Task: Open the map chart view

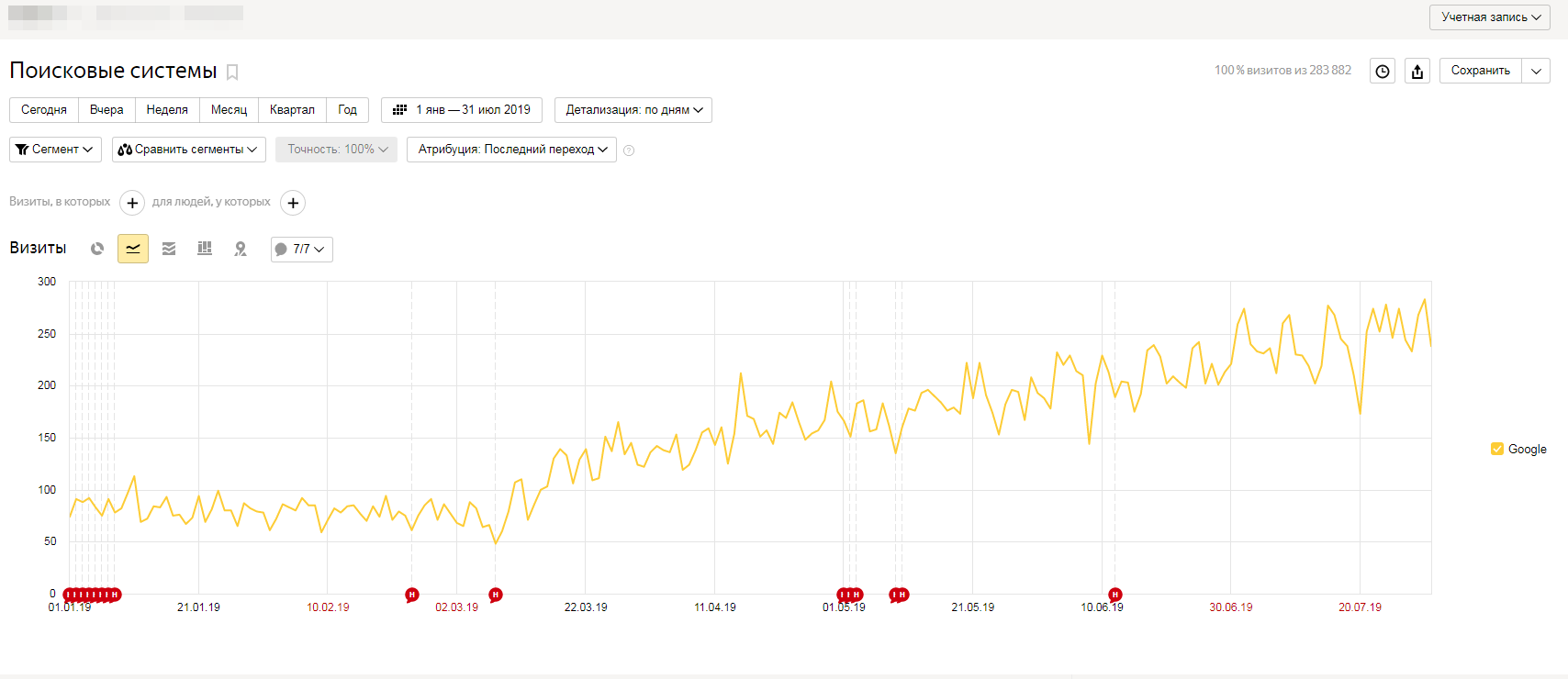Action: point(241,249)
